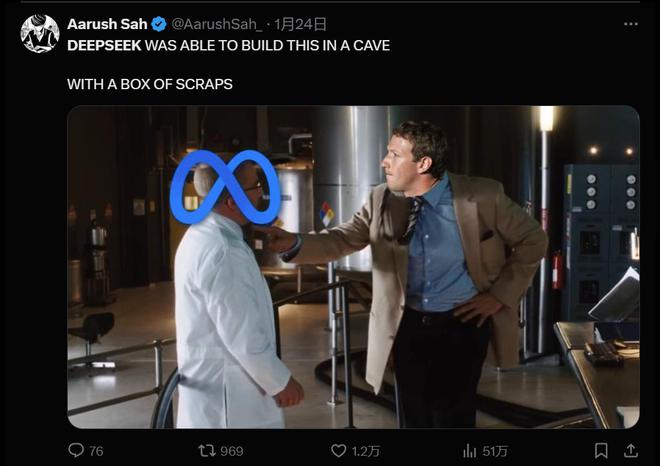Click the 51万 views count
Image resolution: width=660 pixels, height=466 pixels.
click(495, 451)
